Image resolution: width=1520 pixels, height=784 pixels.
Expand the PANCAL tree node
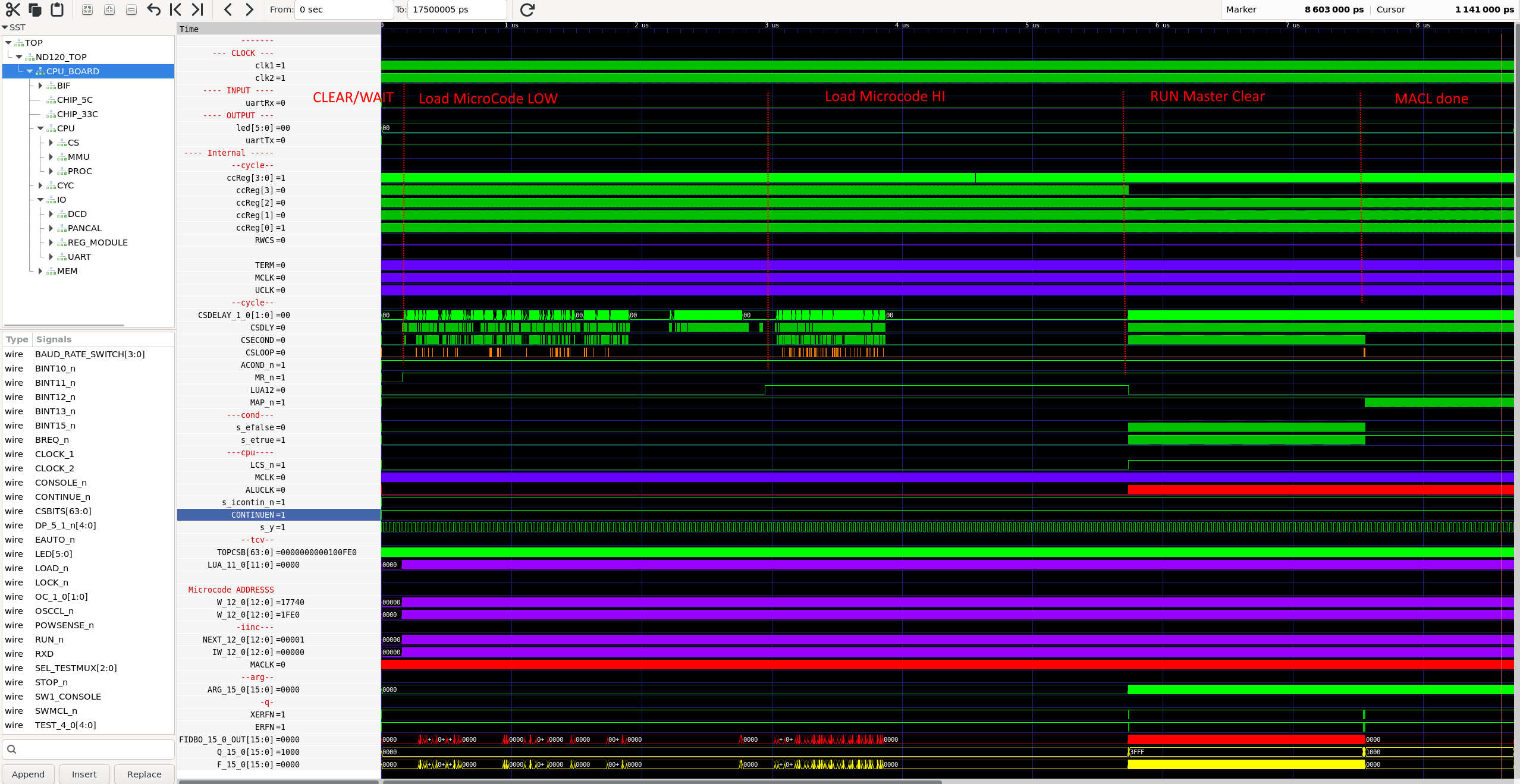click(x=51, y=228)
